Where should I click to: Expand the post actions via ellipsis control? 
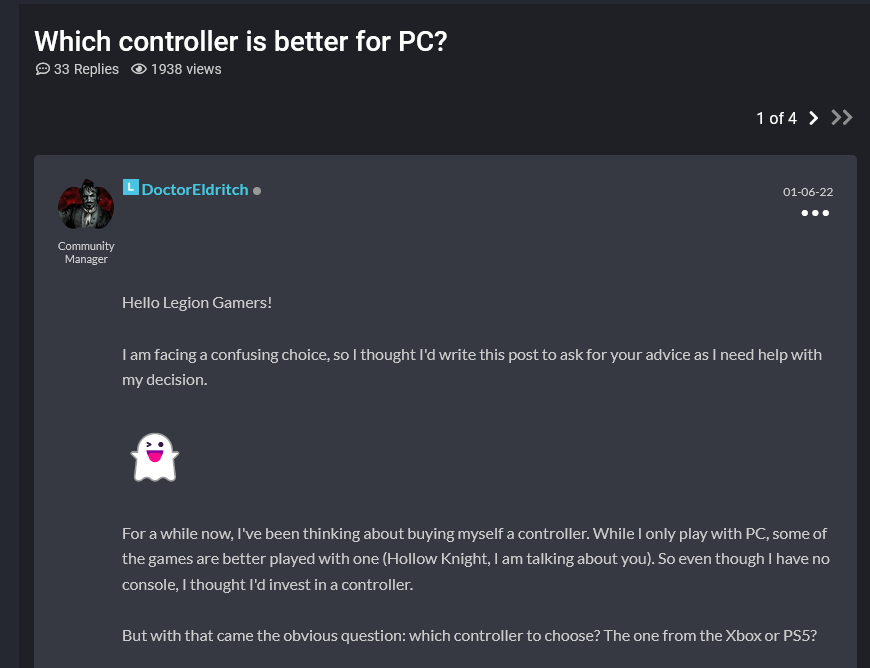815,212
